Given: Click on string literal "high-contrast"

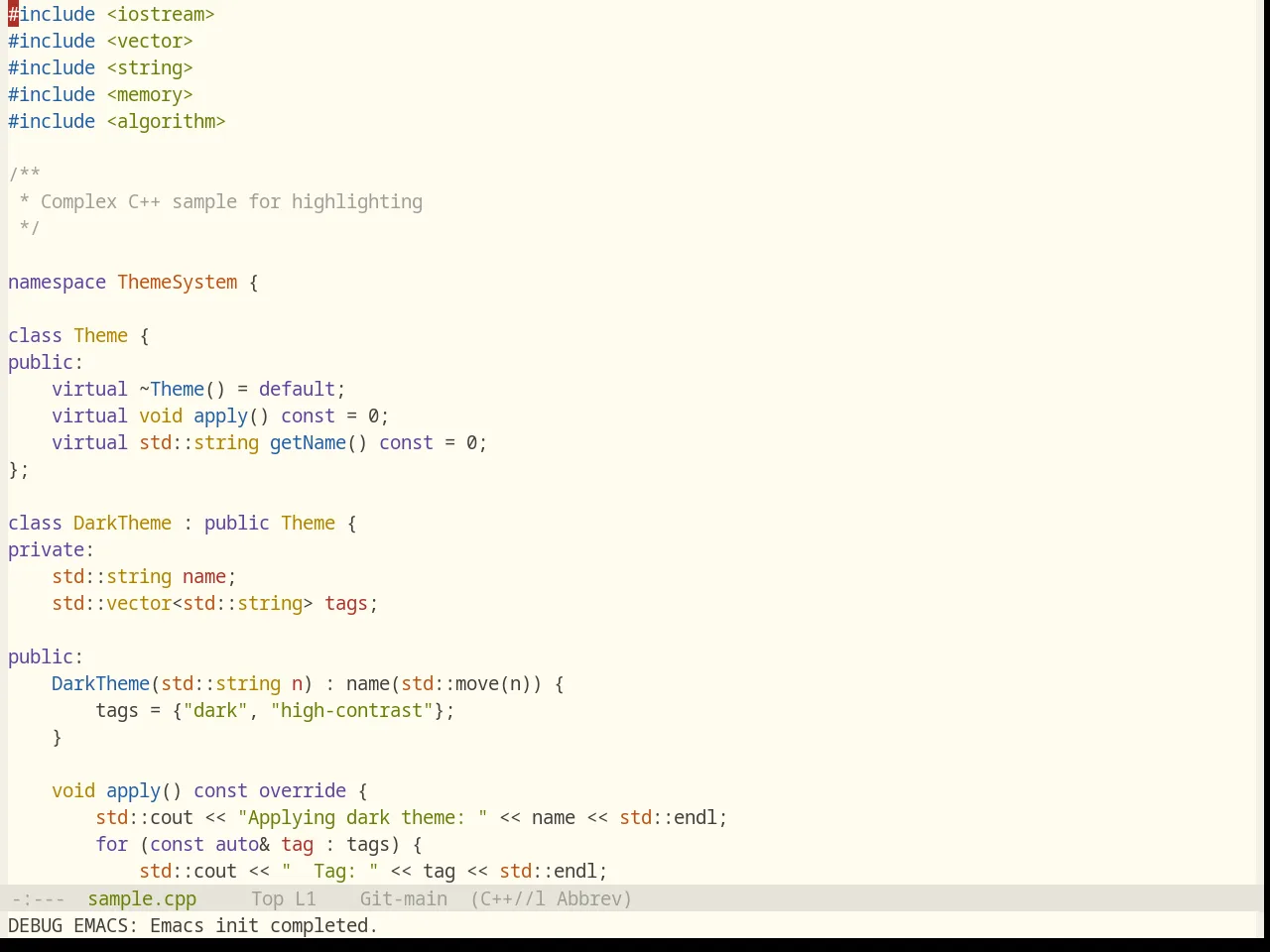Looking at the screenshot, I should (x=351, y=711).
